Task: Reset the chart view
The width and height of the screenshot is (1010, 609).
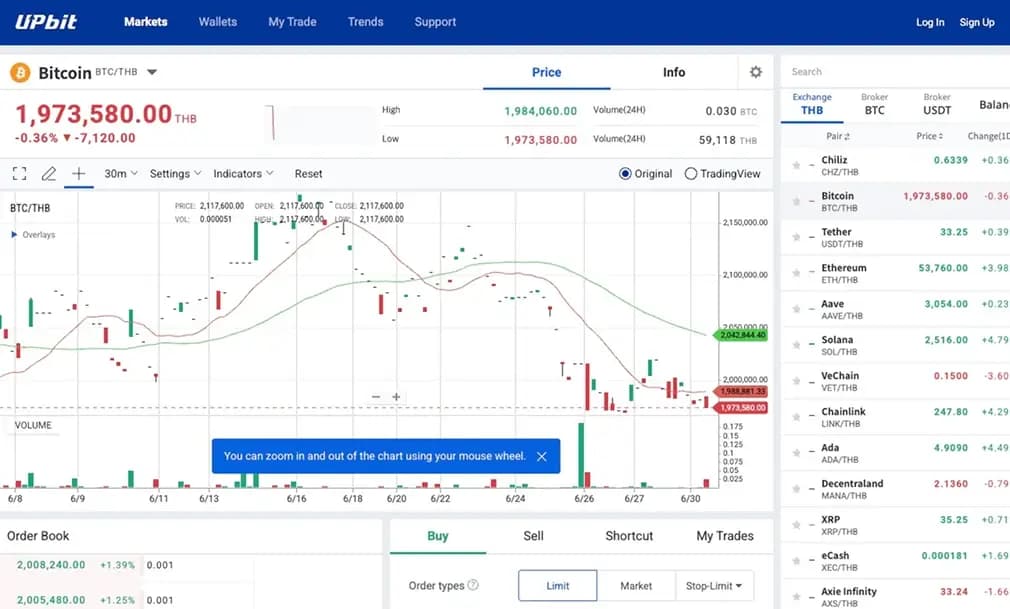Action: [309, 173]
